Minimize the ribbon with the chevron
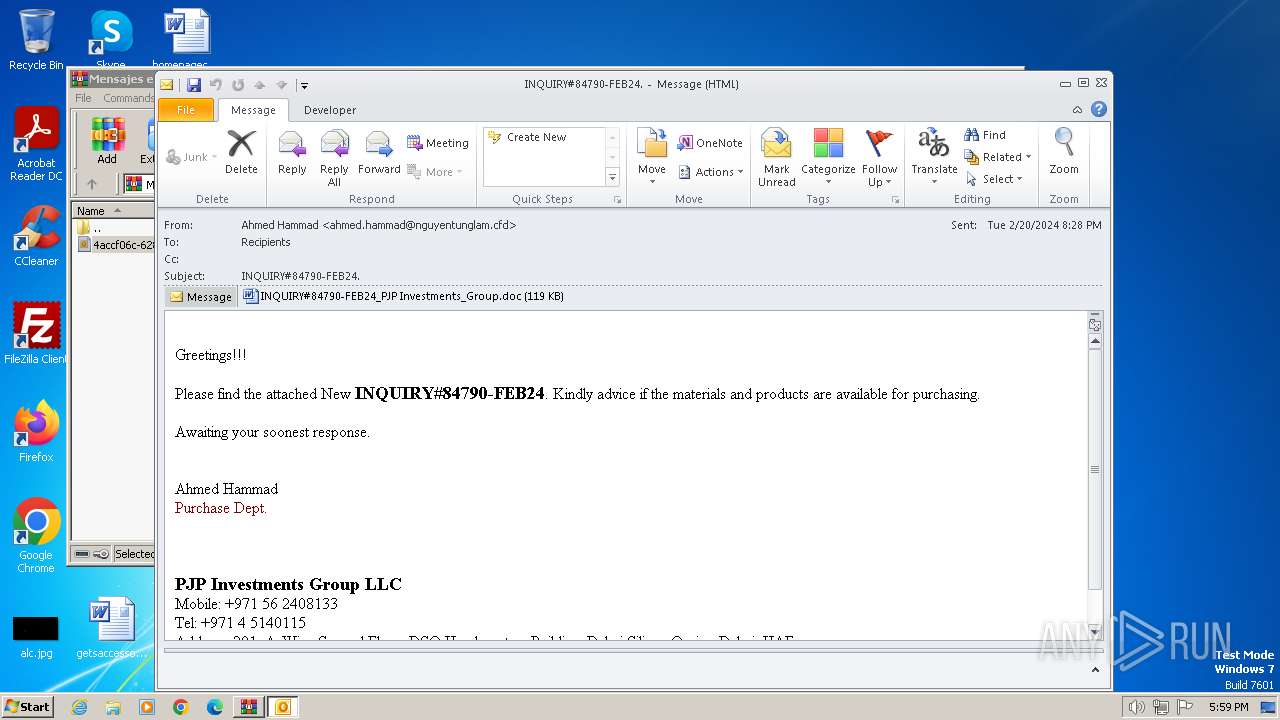The width and height of the screenshot is (1280, 720). (x=1077, y=110)
